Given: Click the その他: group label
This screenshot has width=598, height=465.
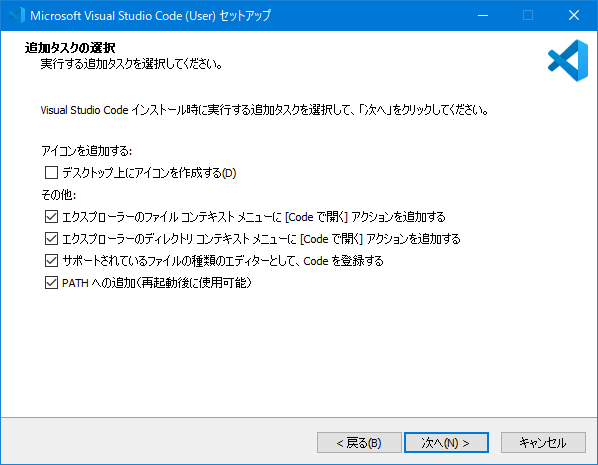Looking at the screenshot, I should (x=59, y=195).
